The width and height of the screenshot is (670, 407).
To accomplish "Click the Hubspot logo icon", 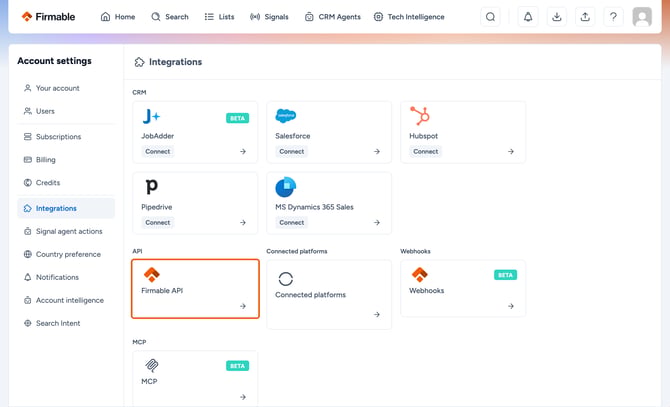I will point(420,116).
